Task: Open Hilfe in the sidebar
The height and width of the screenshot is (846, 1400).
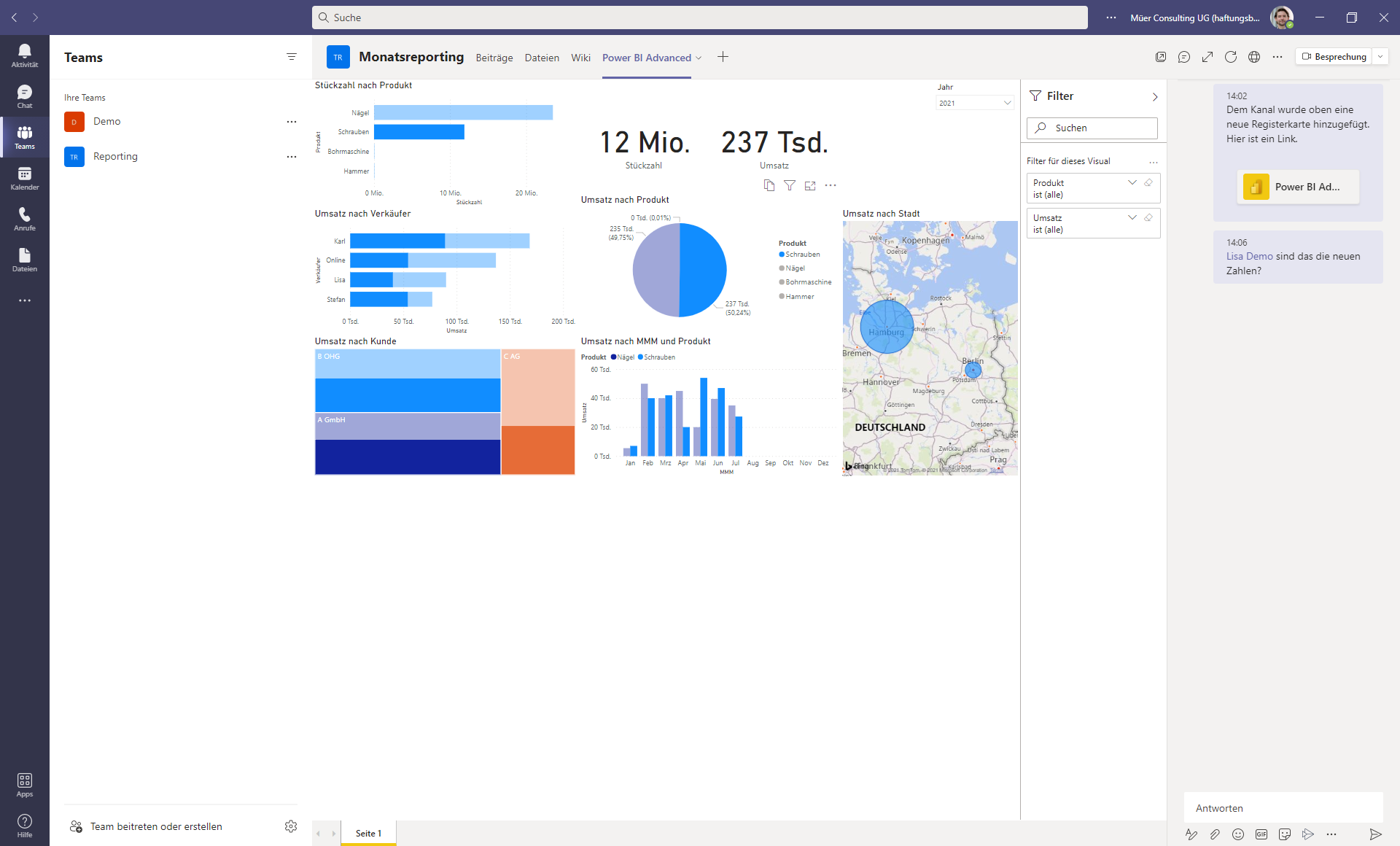Action: [x=25, y=826]
